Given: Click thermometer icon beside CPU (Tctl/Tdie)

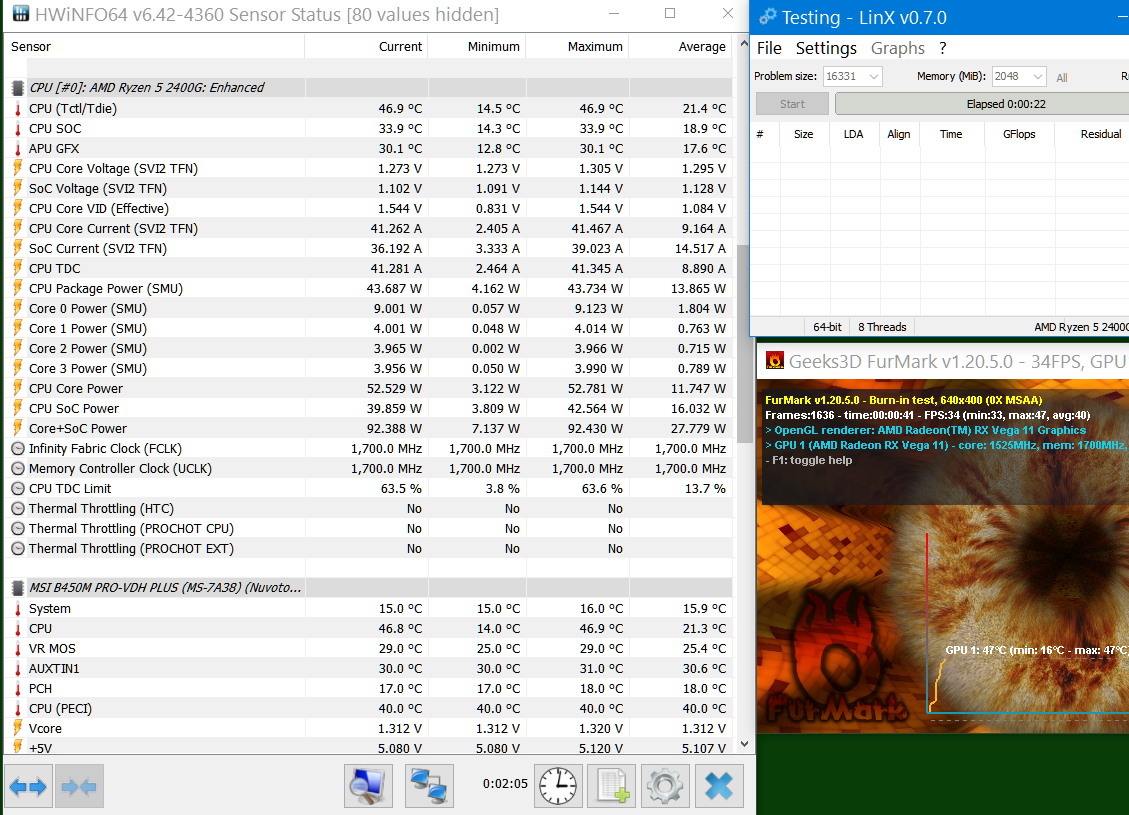Looking at the screenshot, I should [18, 109].
